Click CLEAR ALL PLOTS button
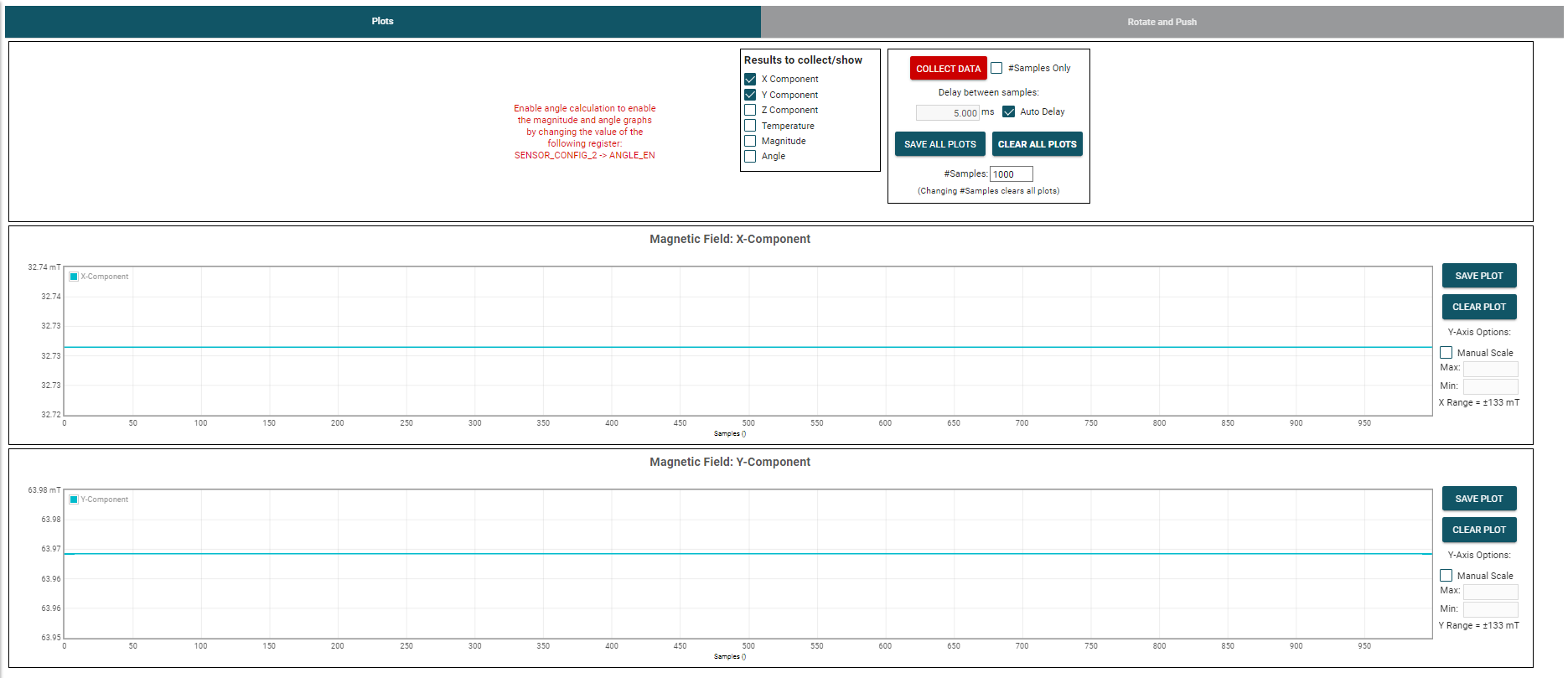 pos(1037,144)
